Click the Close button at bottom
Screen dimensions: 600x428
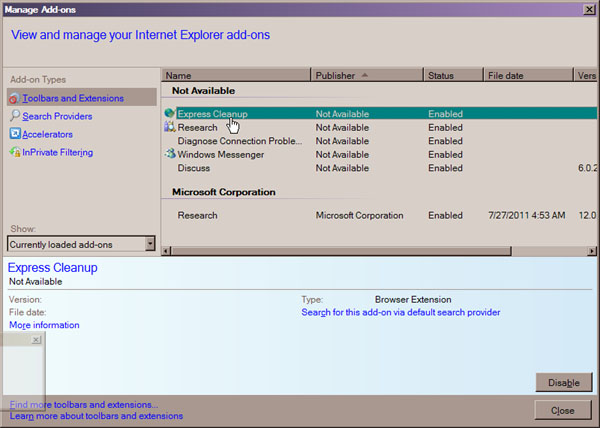(x=562, y=410)
